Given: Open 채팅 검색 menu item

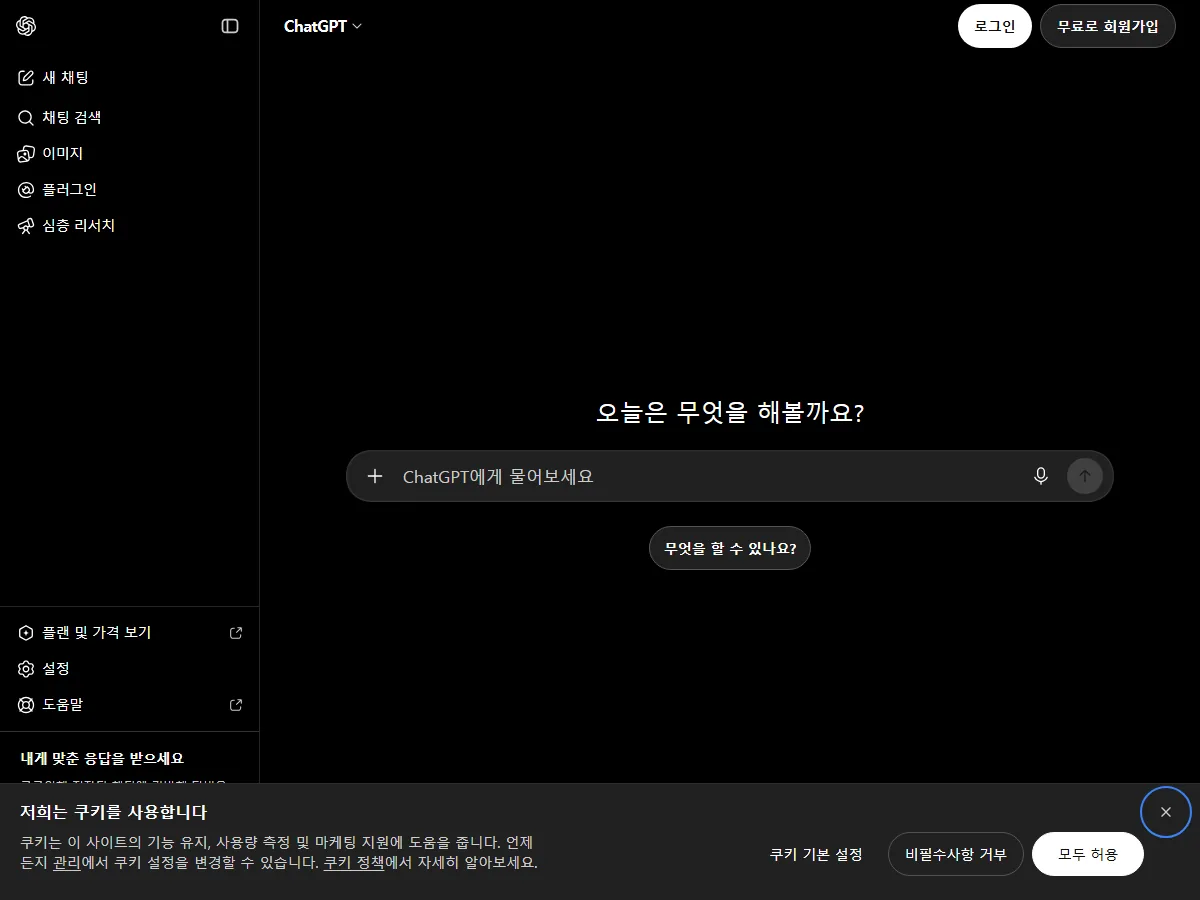Looking at the screenshot, I should [x=129, y=117].
